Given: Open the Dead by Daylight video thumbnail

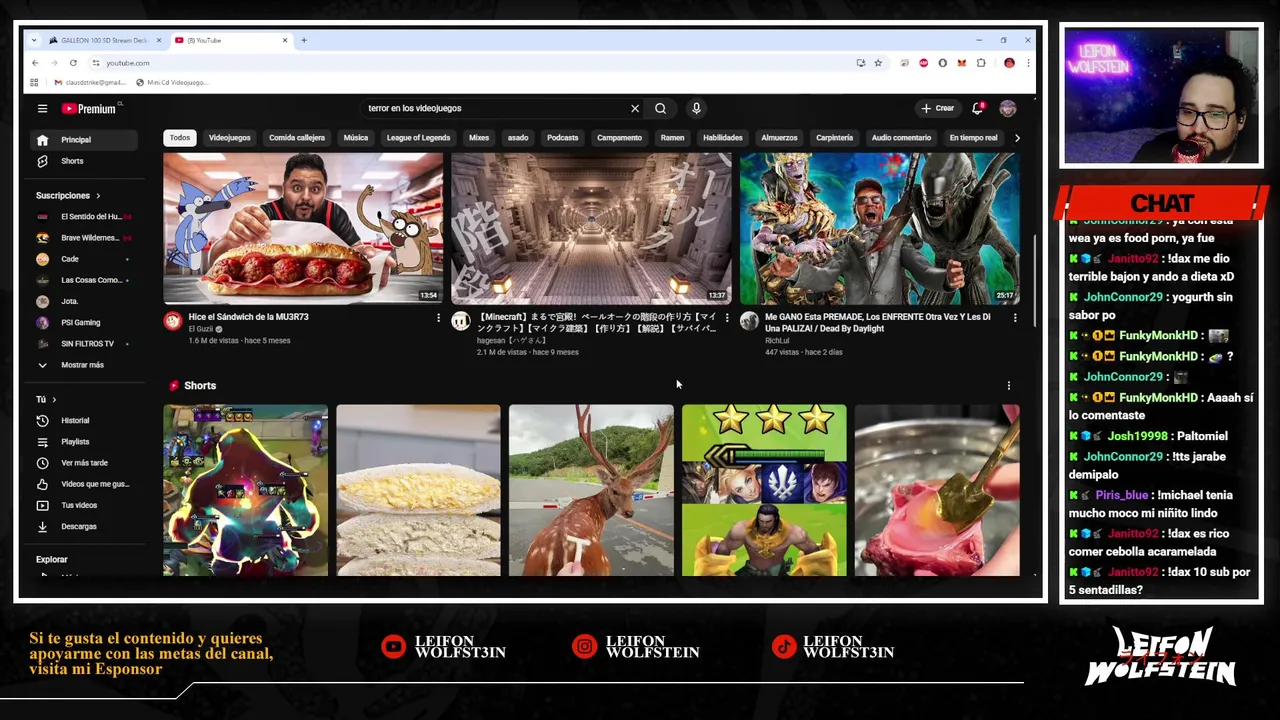Looking at the screenshot, I should tap(879, 228).
